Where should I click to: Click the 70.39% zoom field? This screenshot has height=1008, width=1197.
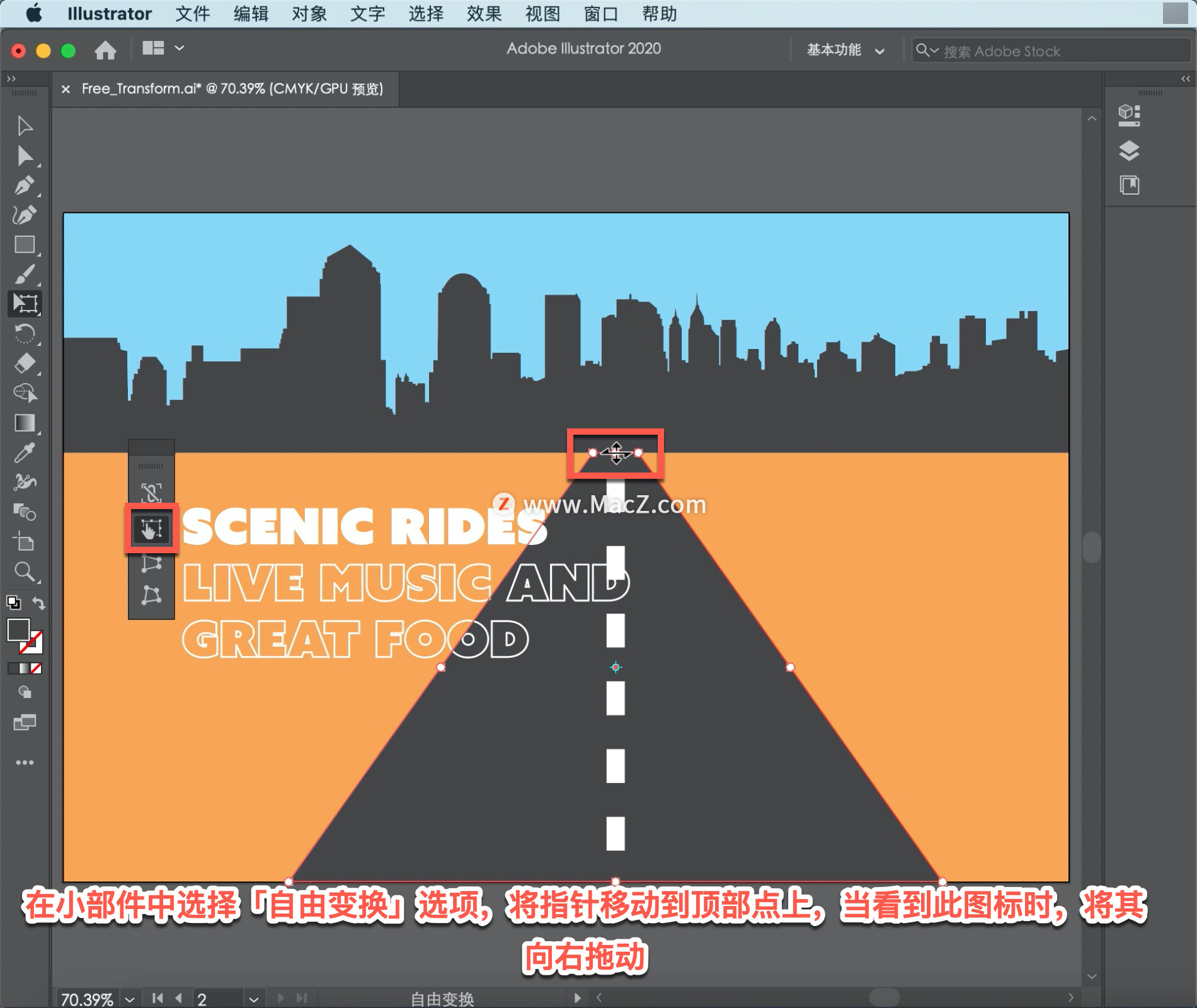point(87,999)
